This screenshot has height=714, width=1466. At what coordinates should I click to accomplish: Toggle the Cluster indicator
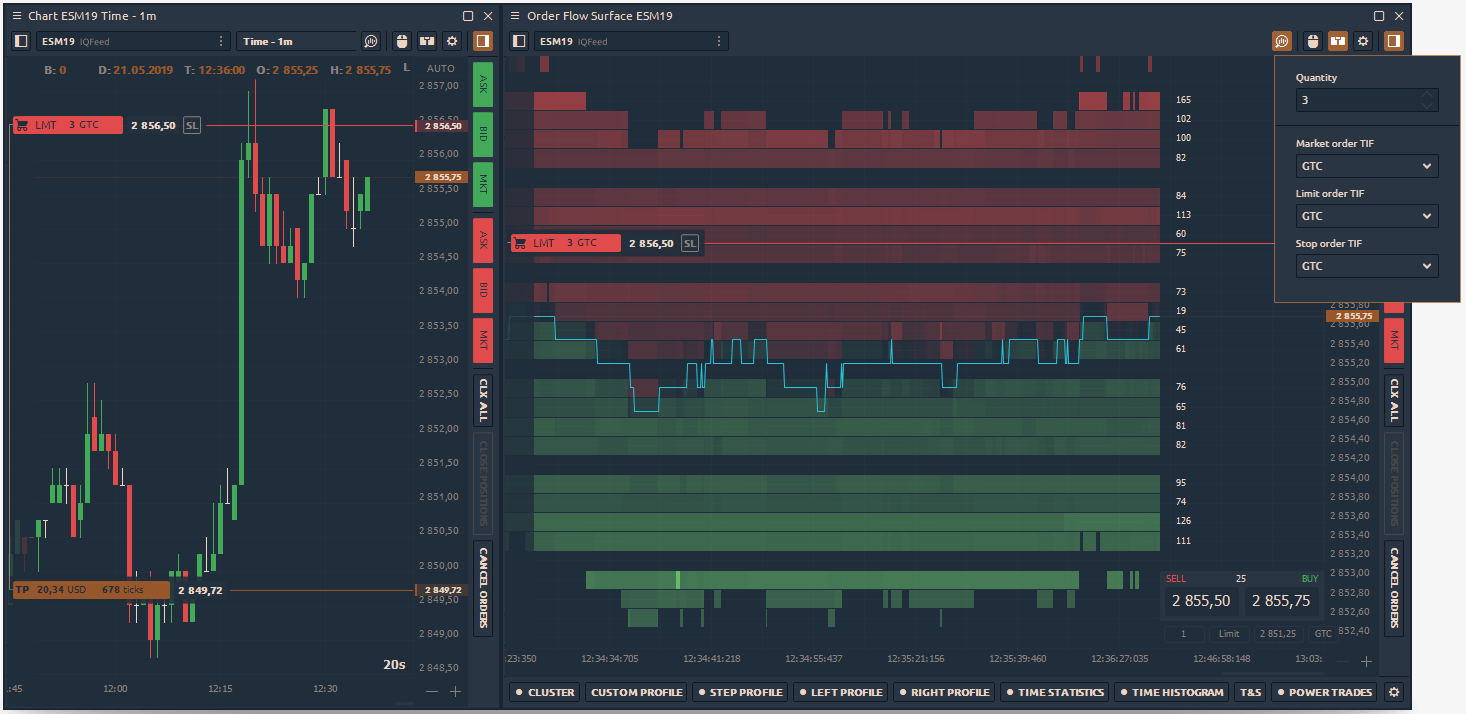point(544,692)
